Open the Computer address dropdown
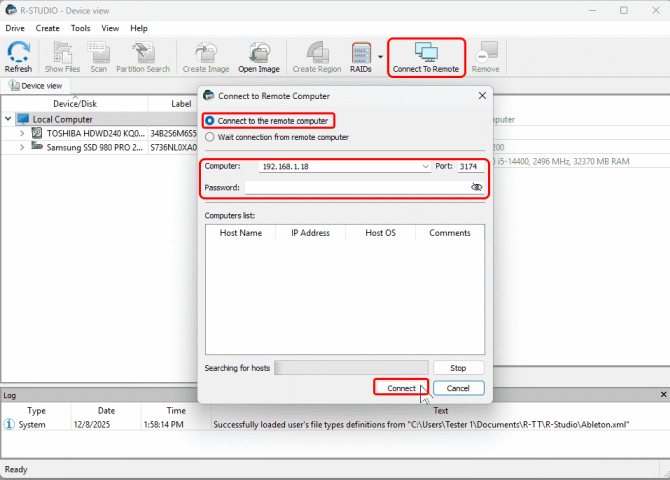670x480 pixels. click(426, 167)
